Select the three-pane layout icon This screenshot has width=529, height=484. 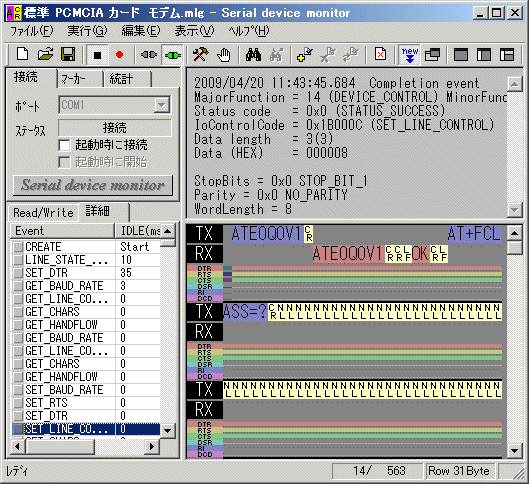[507, 55]
